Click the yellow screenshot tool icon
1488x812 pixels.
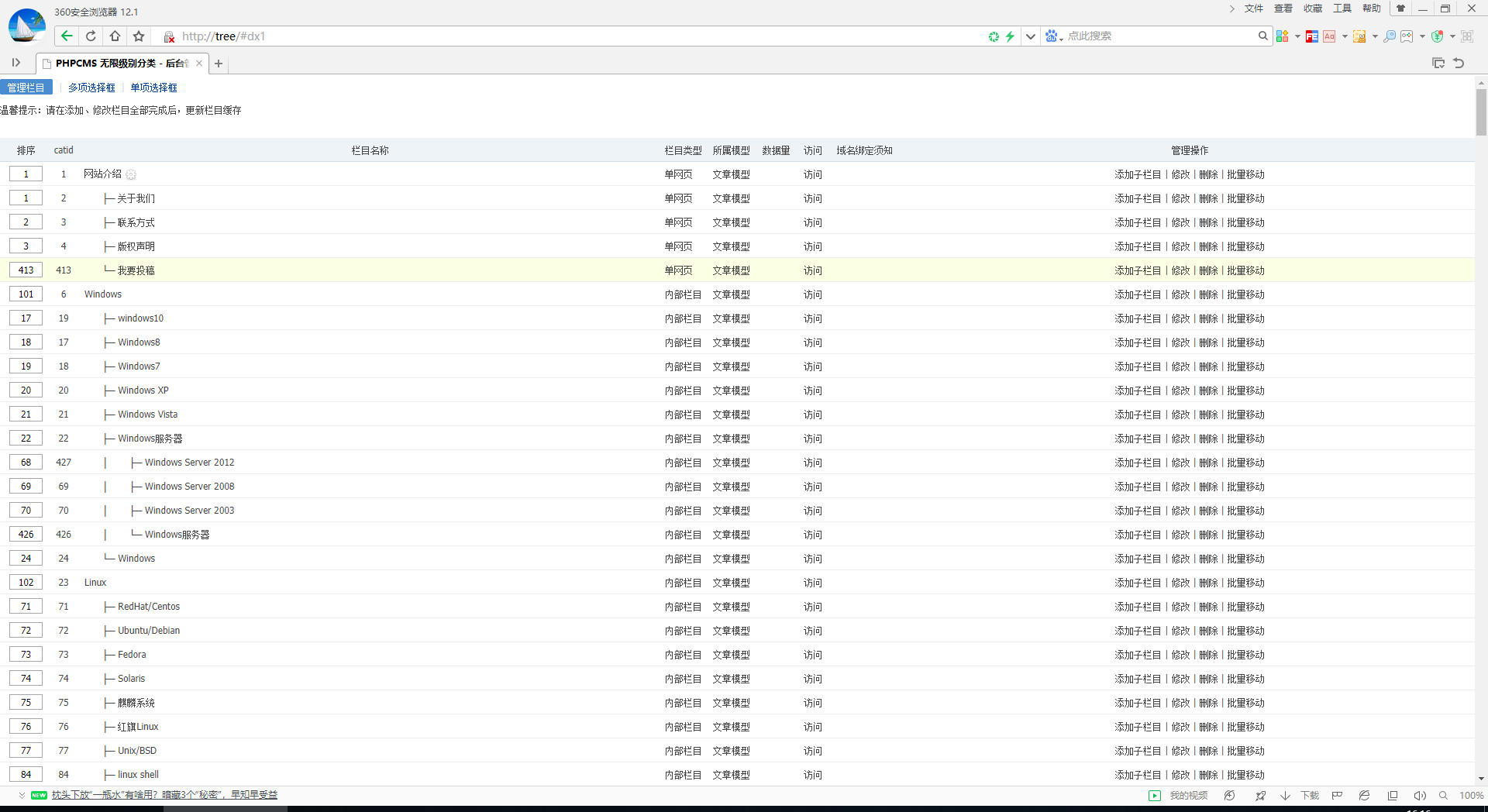pos(1359,36)
